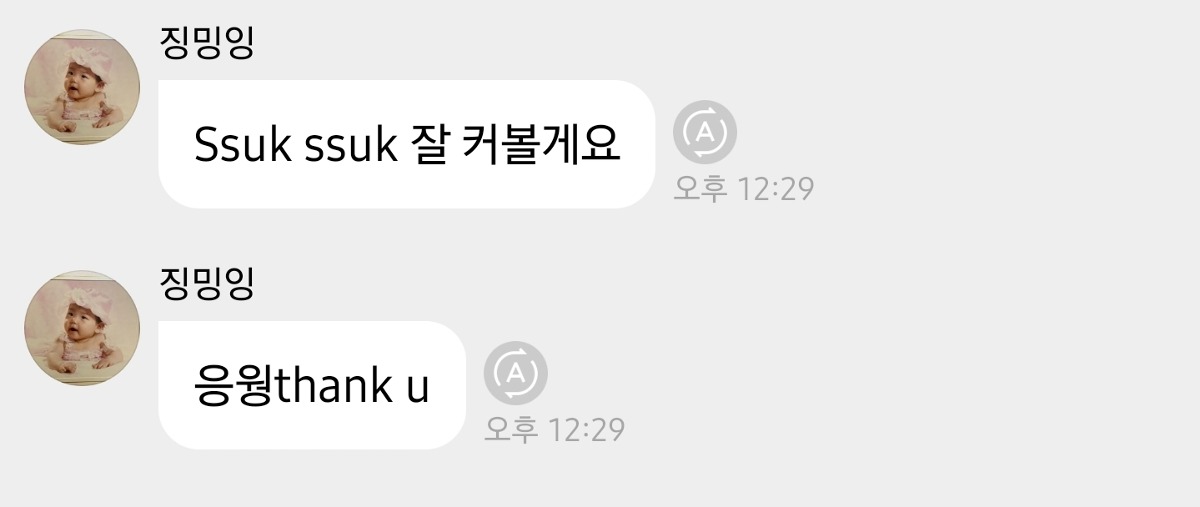Tap the translate icon beside 'Ssuk ssuk' message

tap(705, 132)
